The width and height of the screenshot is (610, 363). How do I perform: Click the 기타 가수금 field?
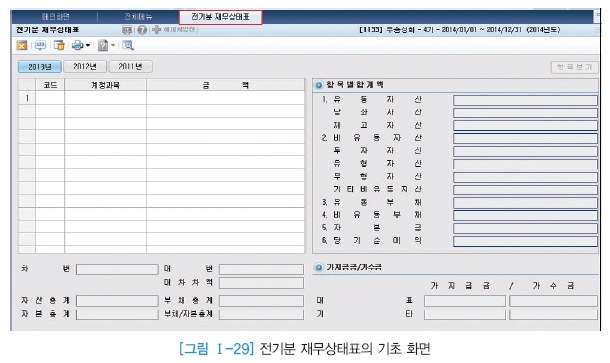point(553,314)
